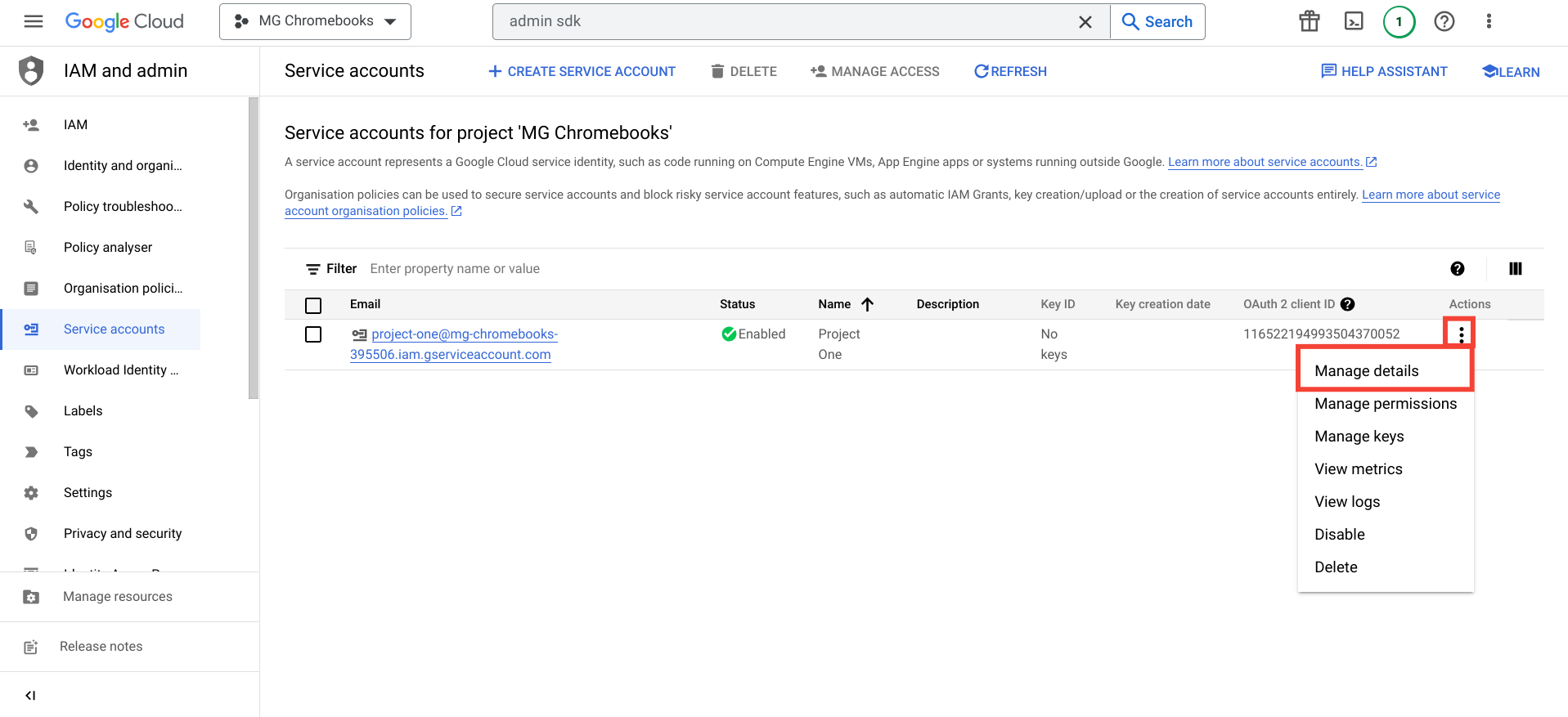Viewport: 1568px width, 717px height.
Task: Open the project-one service account email link
Action: coord(454,344)
